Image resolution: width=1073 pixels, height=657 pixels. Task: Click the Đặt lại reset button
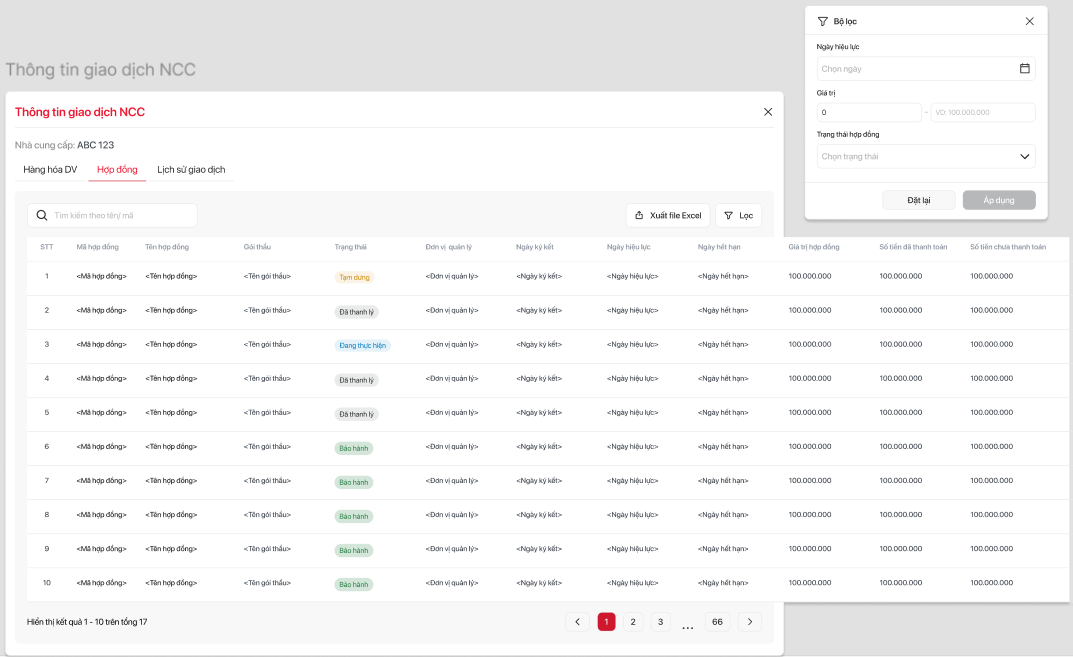[x=918, y=200]
